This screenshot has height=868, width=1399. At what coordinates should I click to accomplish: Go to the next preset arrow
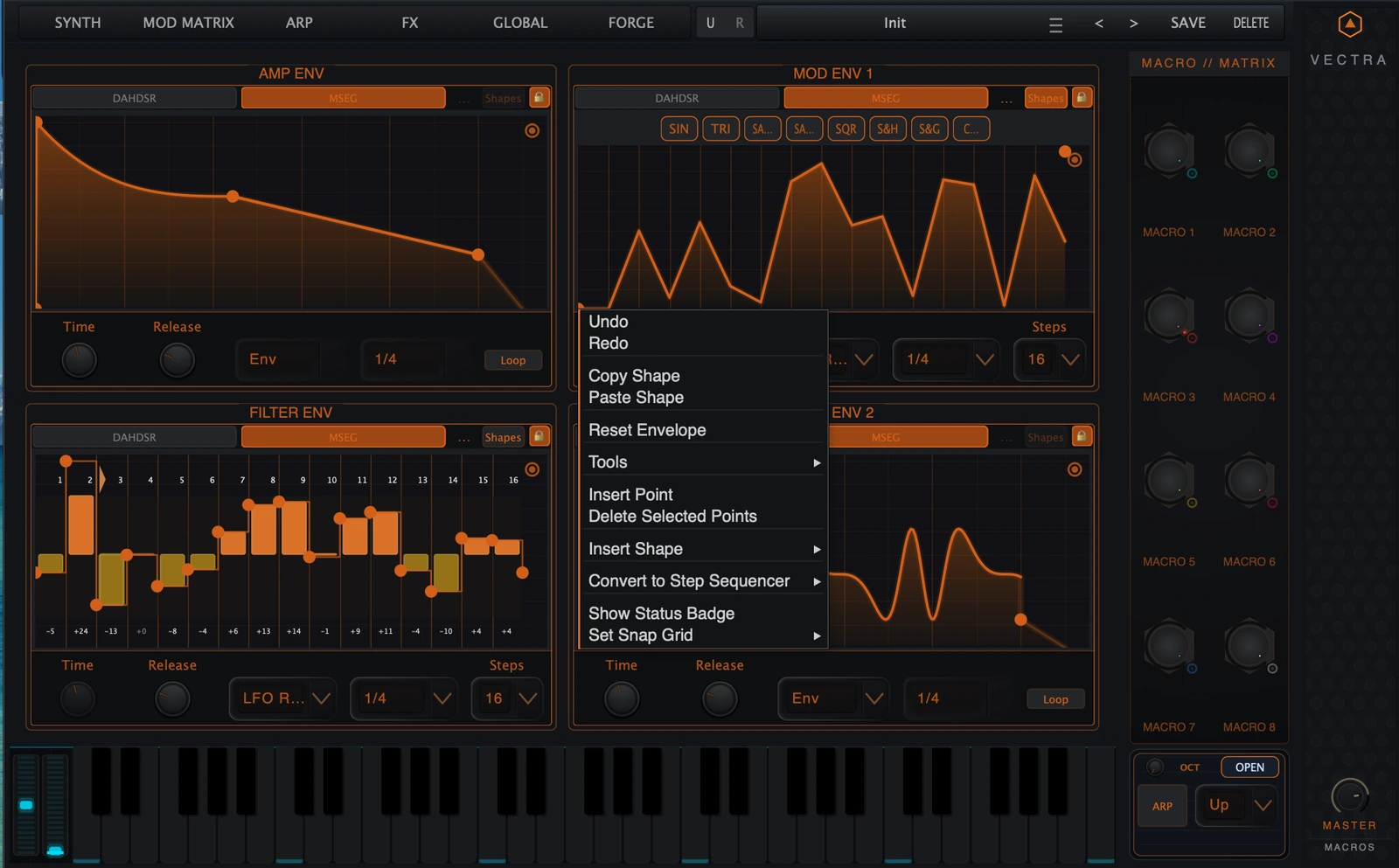pos(1134,24)
